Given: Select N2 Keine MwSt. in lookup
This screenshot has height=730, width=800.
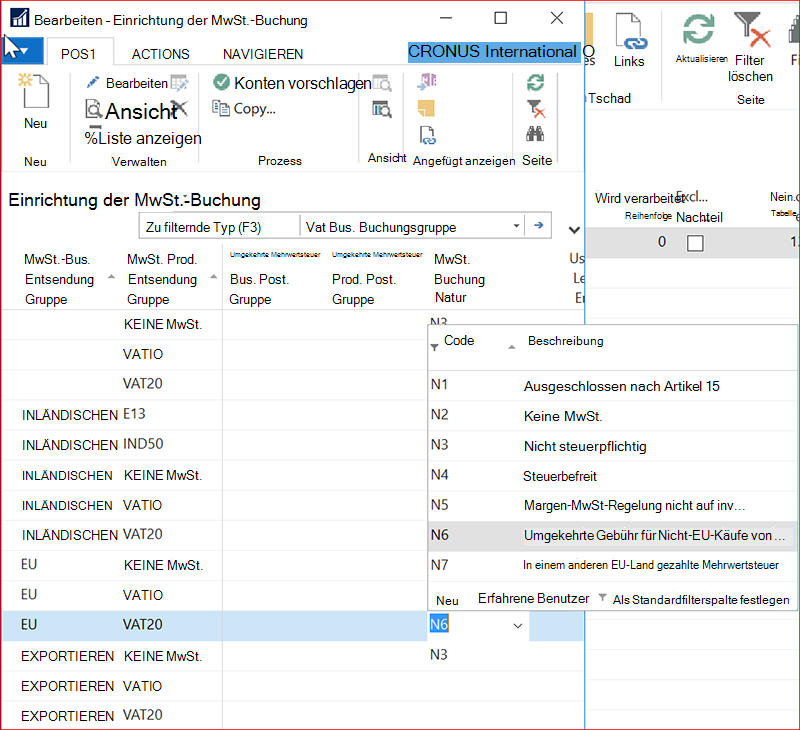Looking at the screenshot, I should tap(612, 416).
